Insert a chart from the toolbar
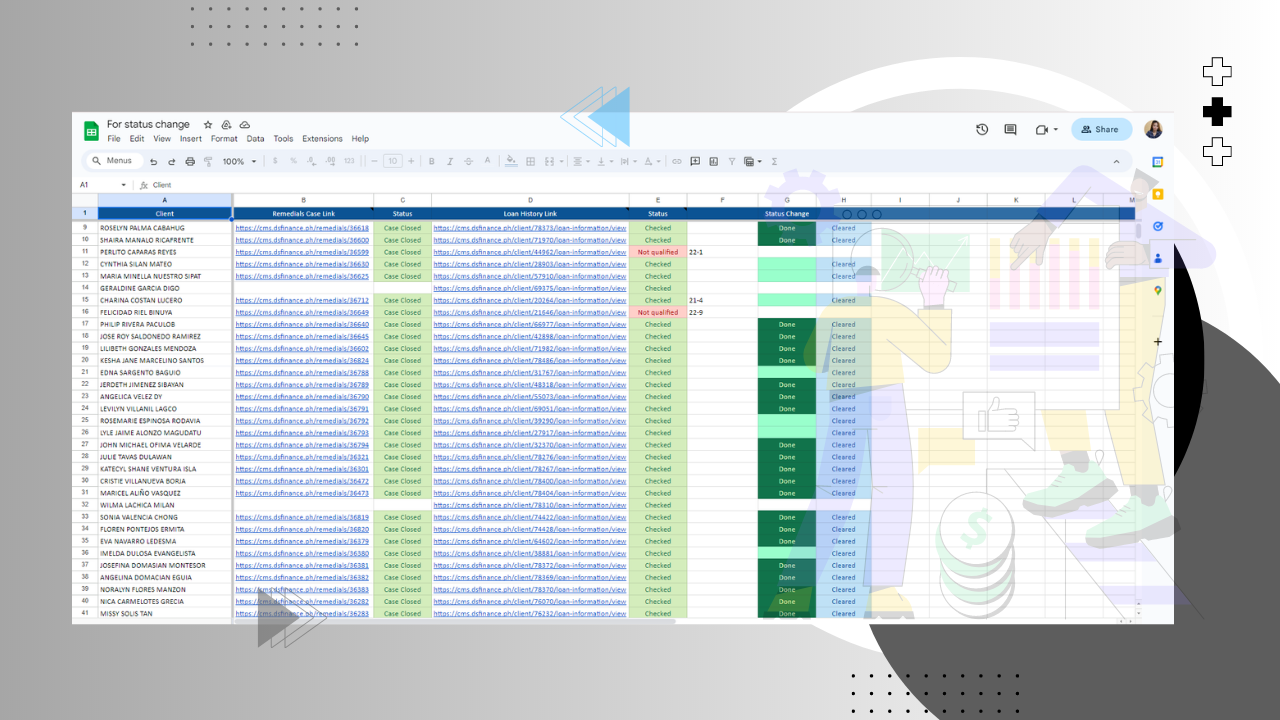 (713, 161)
